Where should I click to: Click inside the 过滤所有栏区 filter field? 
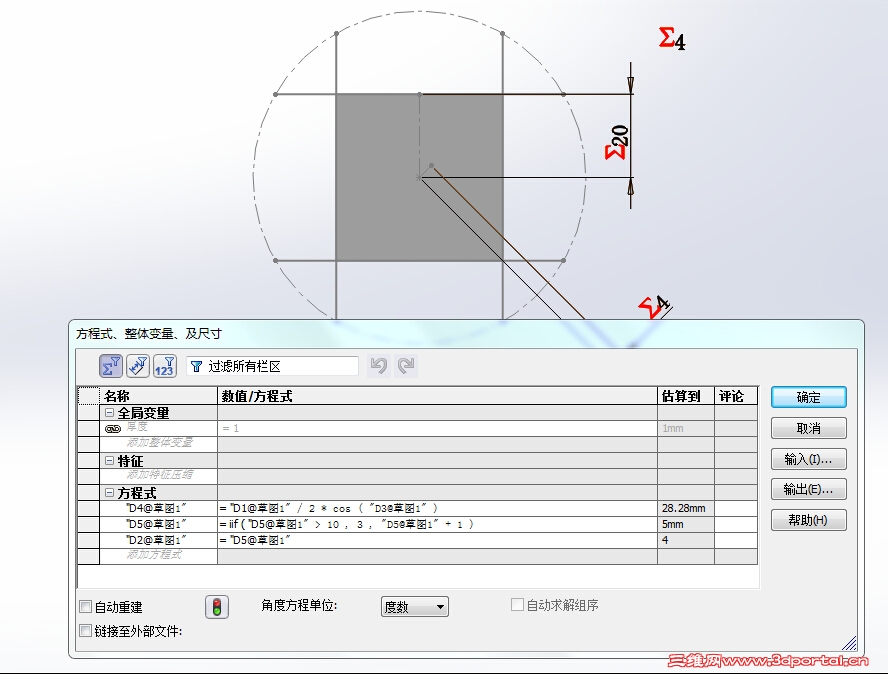click(280, 366)
